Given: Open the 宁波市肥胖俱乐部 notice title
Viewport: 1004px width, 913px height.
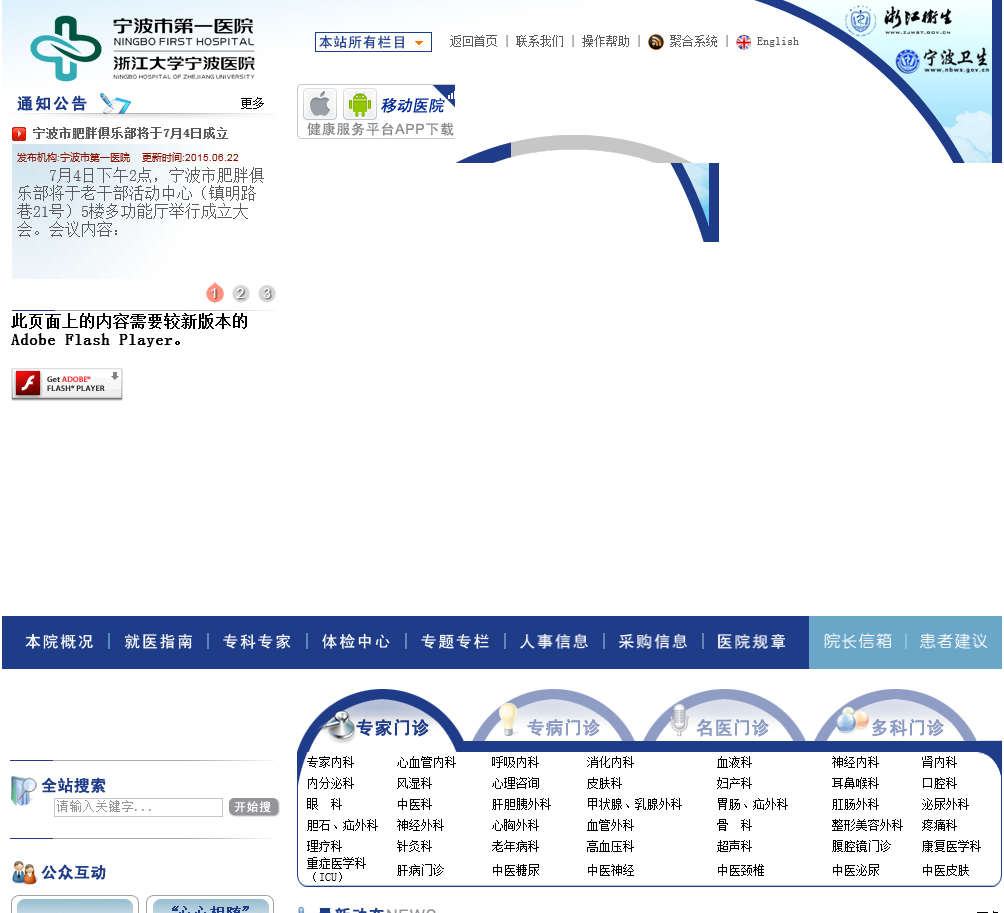Looking at the screenshot, I should pos(131,134).
